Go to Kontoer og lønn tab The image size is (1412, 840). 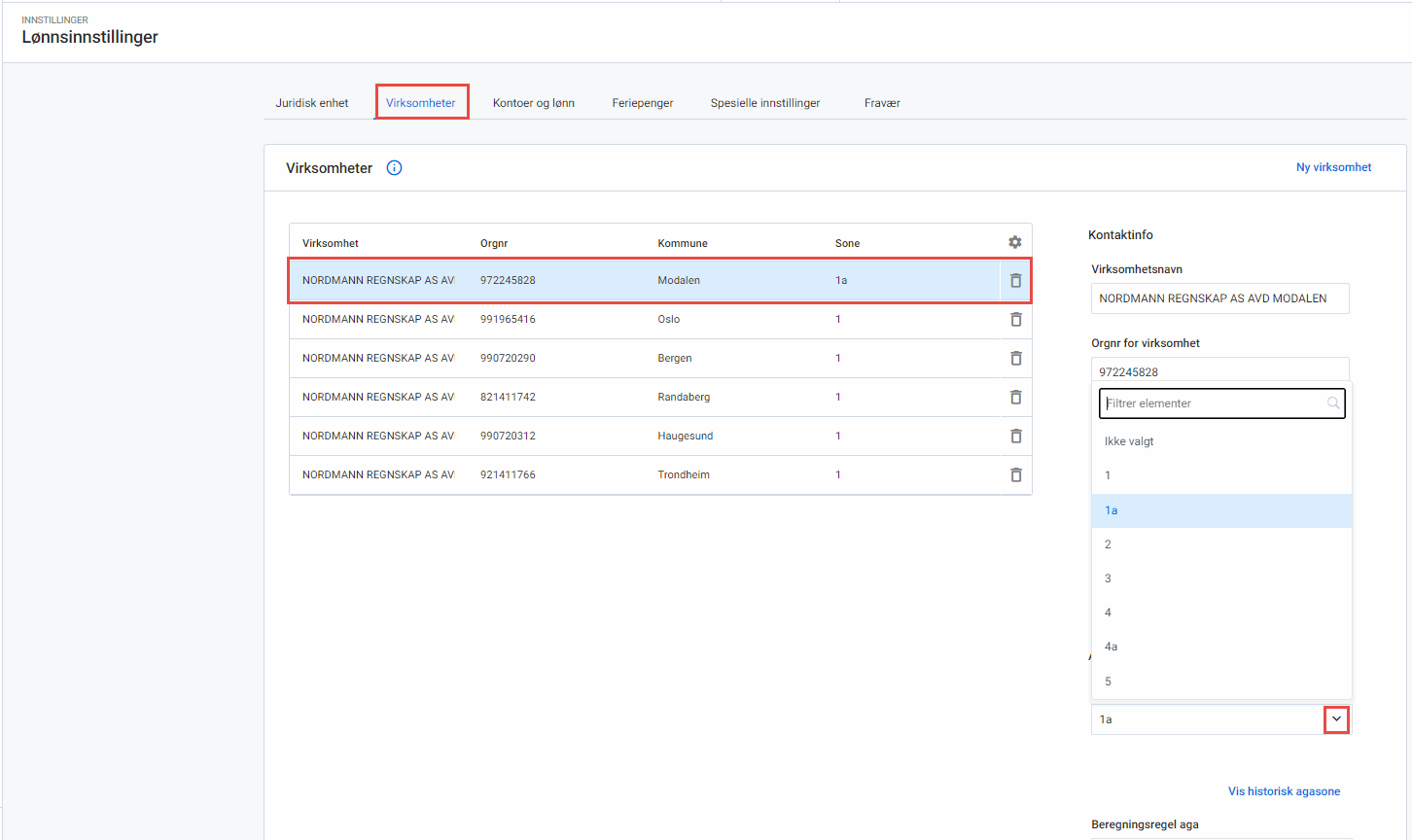(x=533, y=103)
